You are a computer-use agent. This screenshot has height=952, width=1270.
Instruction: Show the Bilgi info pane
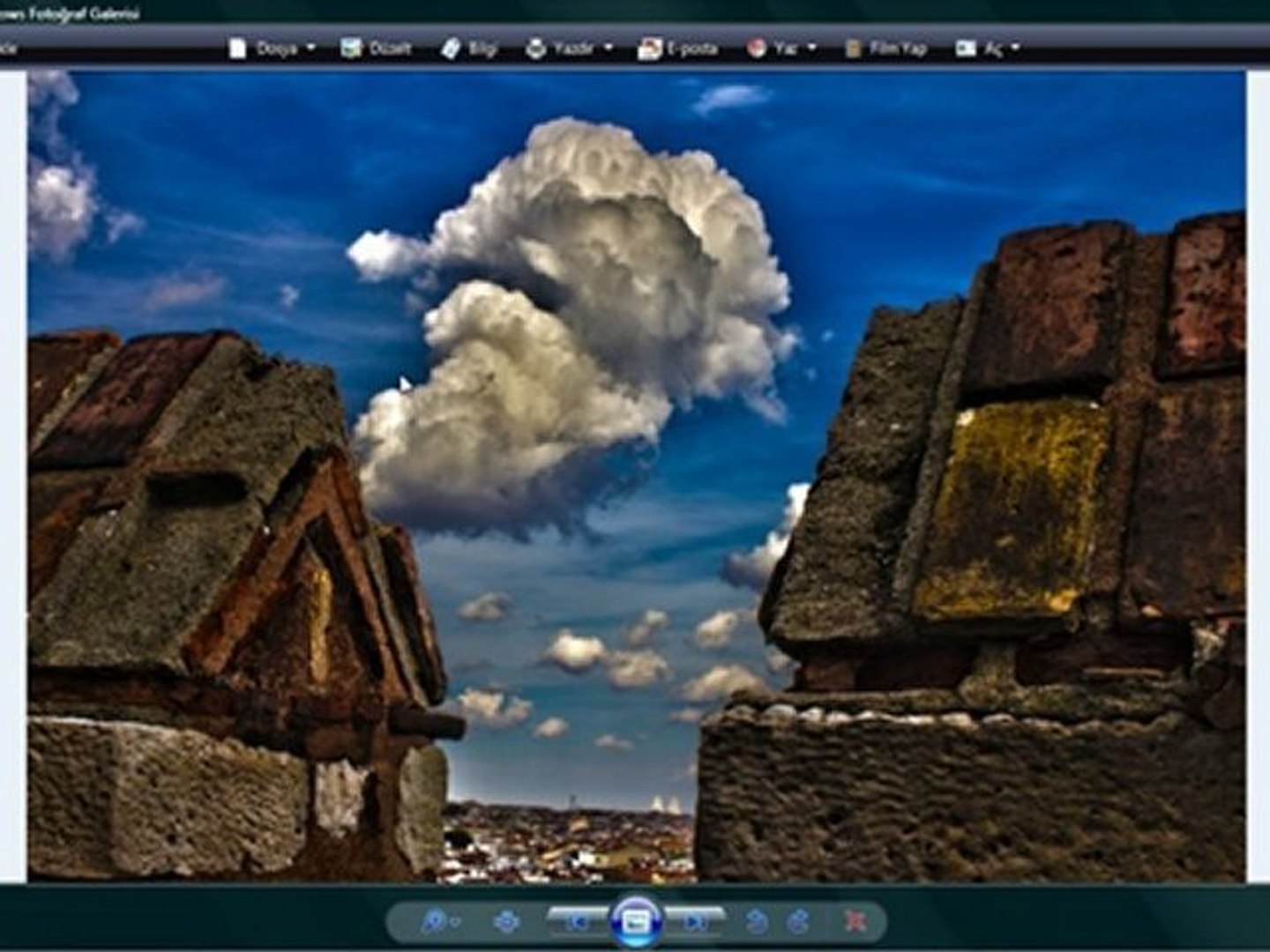469,48
